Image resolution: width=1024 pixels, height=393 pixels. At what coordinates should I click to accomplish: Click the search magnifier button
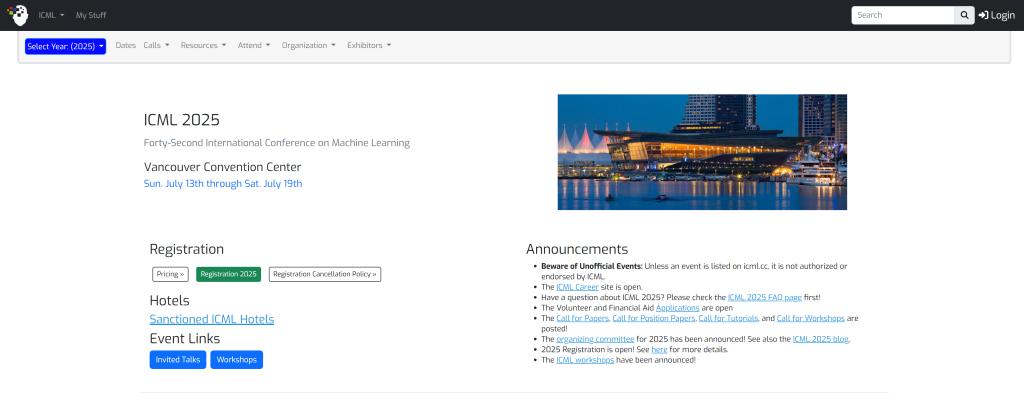(x=964, y=15)
